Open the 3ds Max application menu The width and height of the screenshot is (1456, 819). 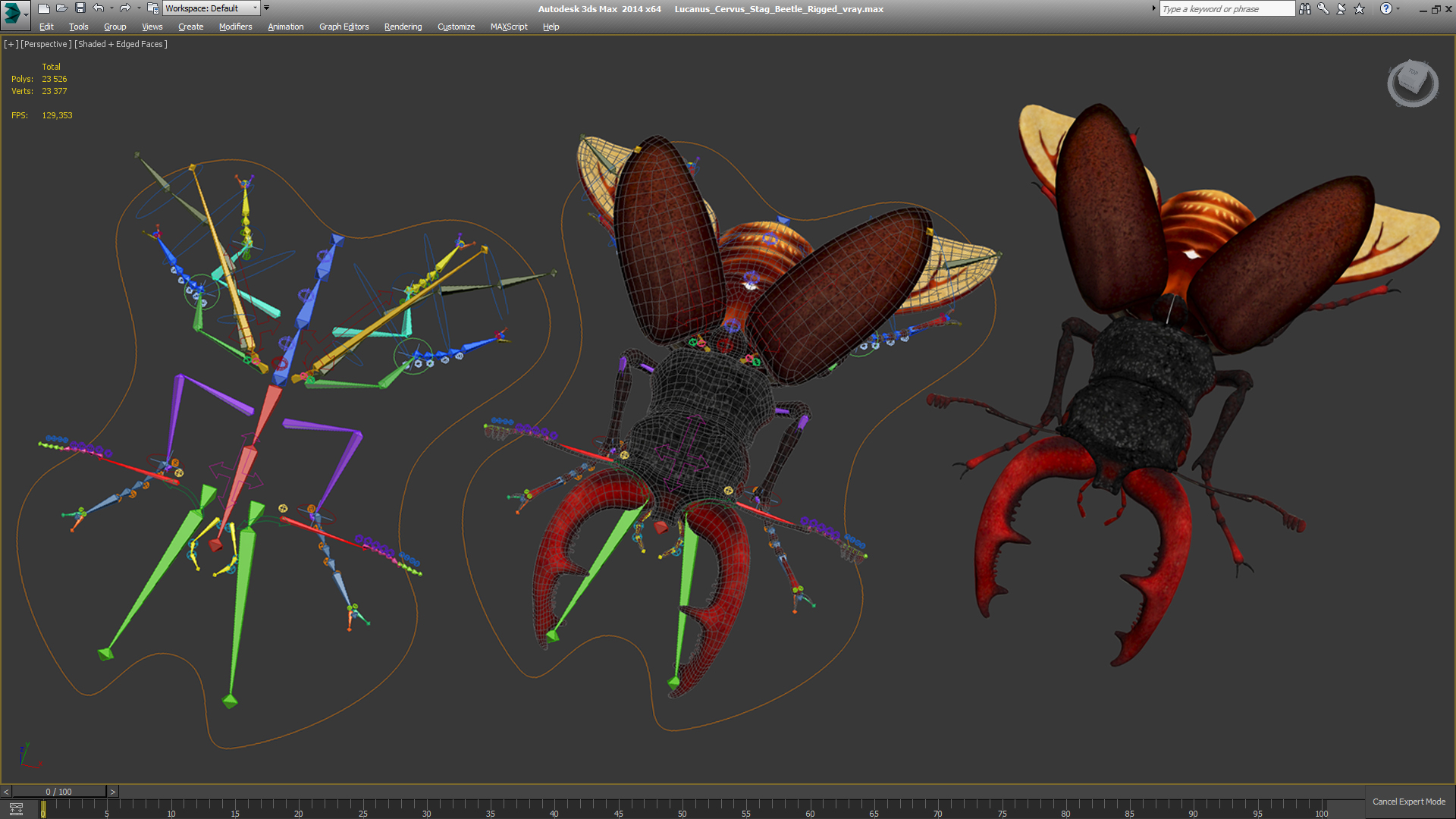point(14,14)
